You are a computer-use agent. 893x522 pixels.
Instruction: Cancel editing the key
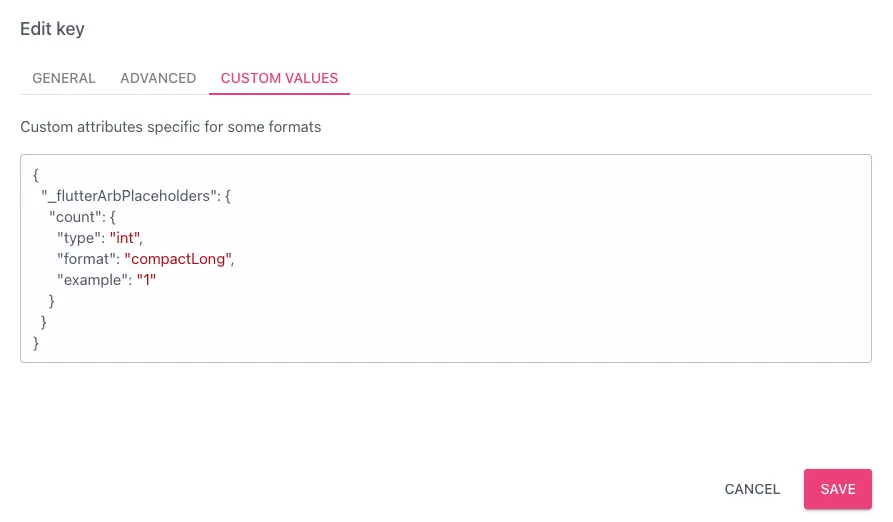pos(752,489)
